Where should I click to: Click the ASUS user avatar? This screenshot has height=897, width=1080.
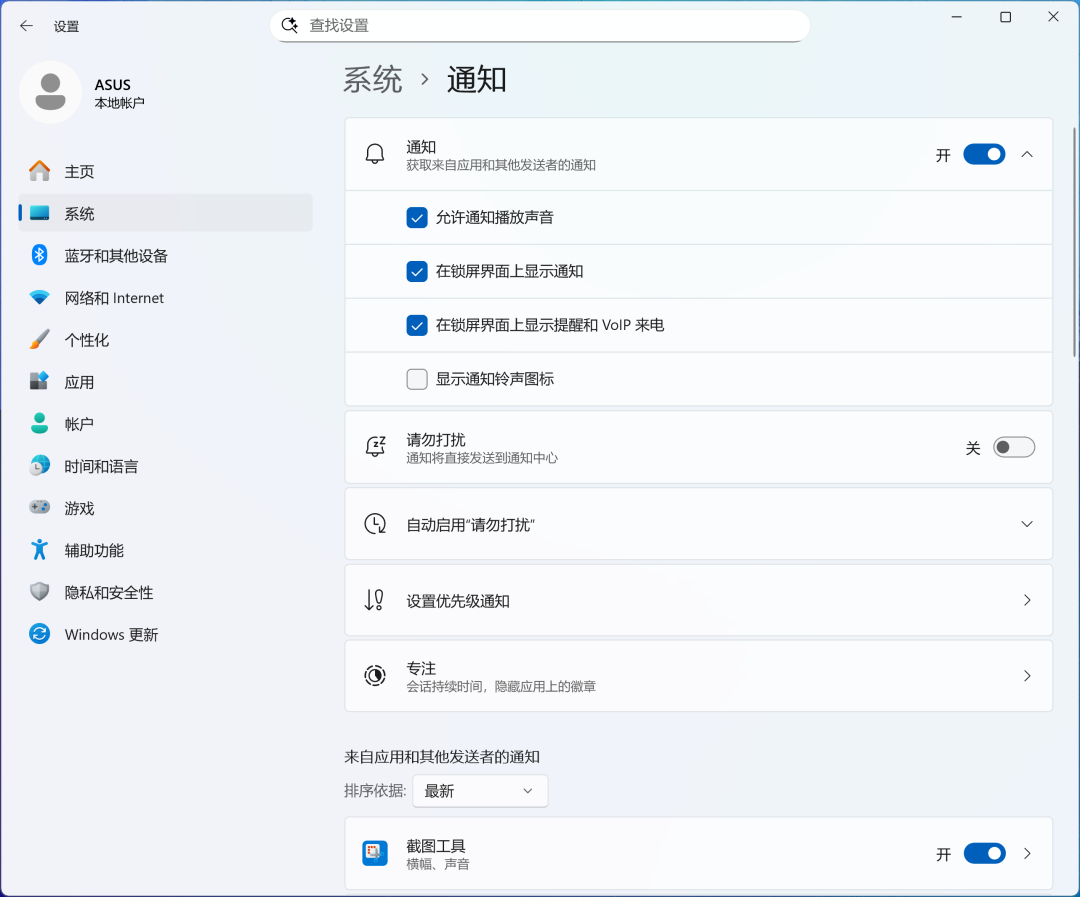[50, 92]
